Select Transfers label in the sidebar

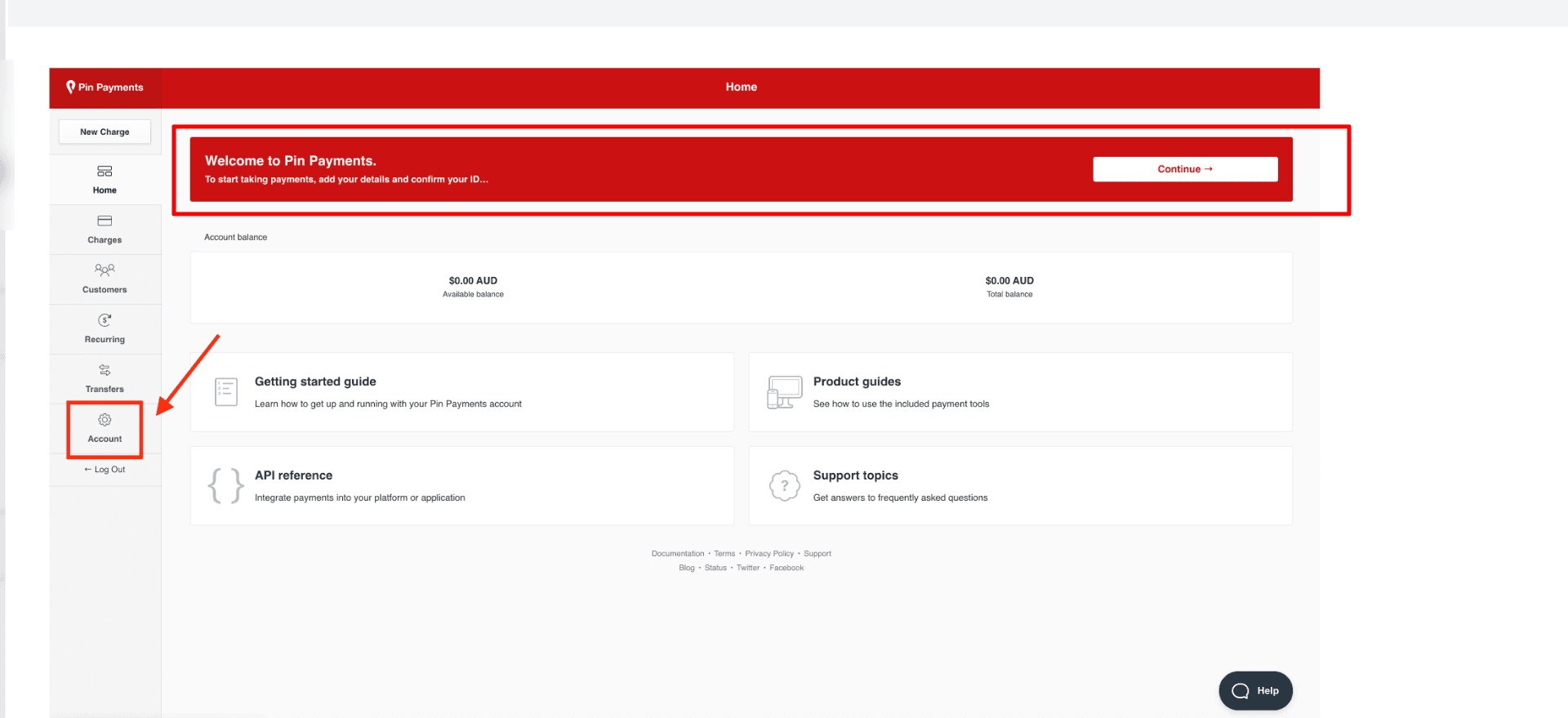click(105, 390)
